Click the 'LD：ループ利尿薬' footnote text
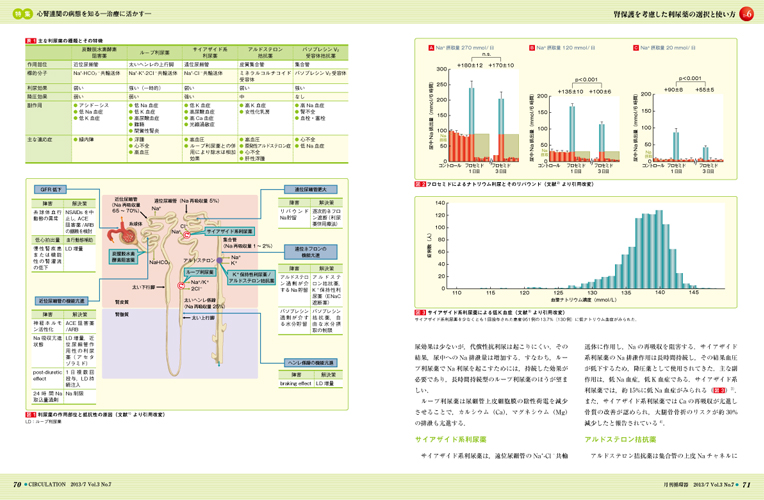The height and width of the screenshot is (500, 764). pyautogui.click(x=43, y=422)
